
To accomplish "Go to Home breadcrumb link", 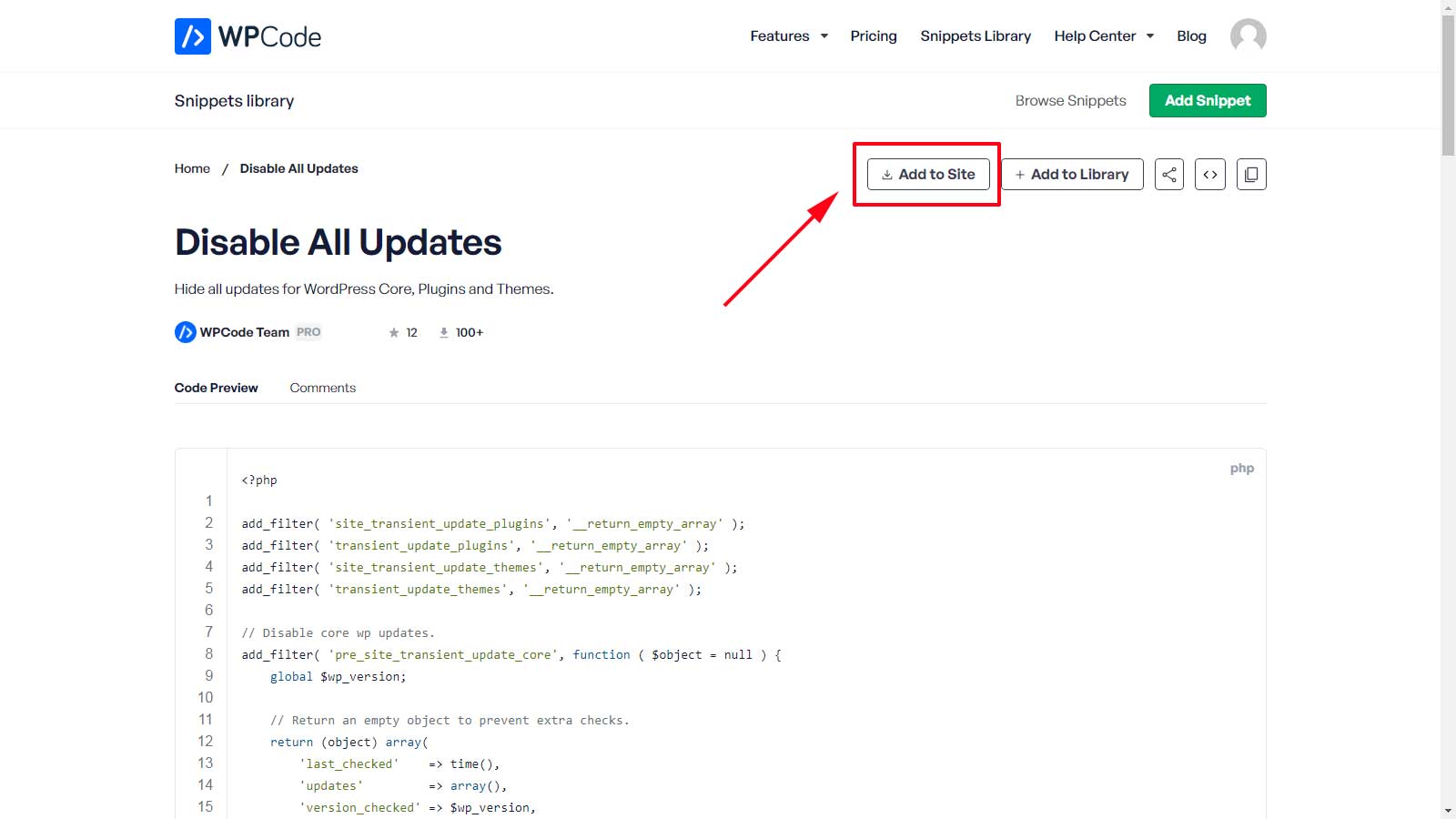I will 192,168.
